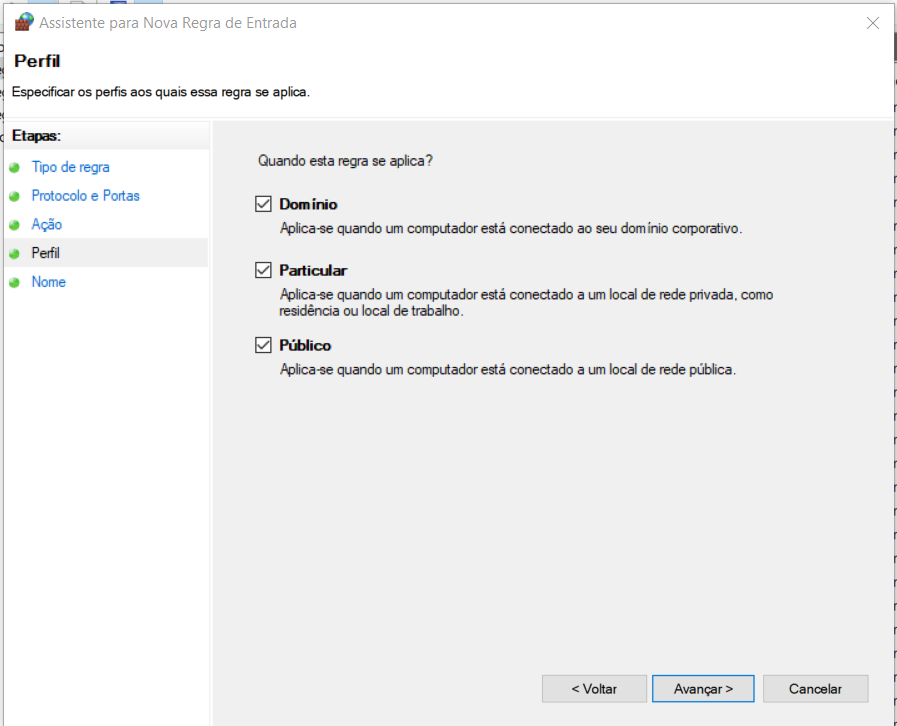Click the bold 'Particular' label text
Image resolution: width=897 pixels, height=726 pixels.
click(313, 270)
